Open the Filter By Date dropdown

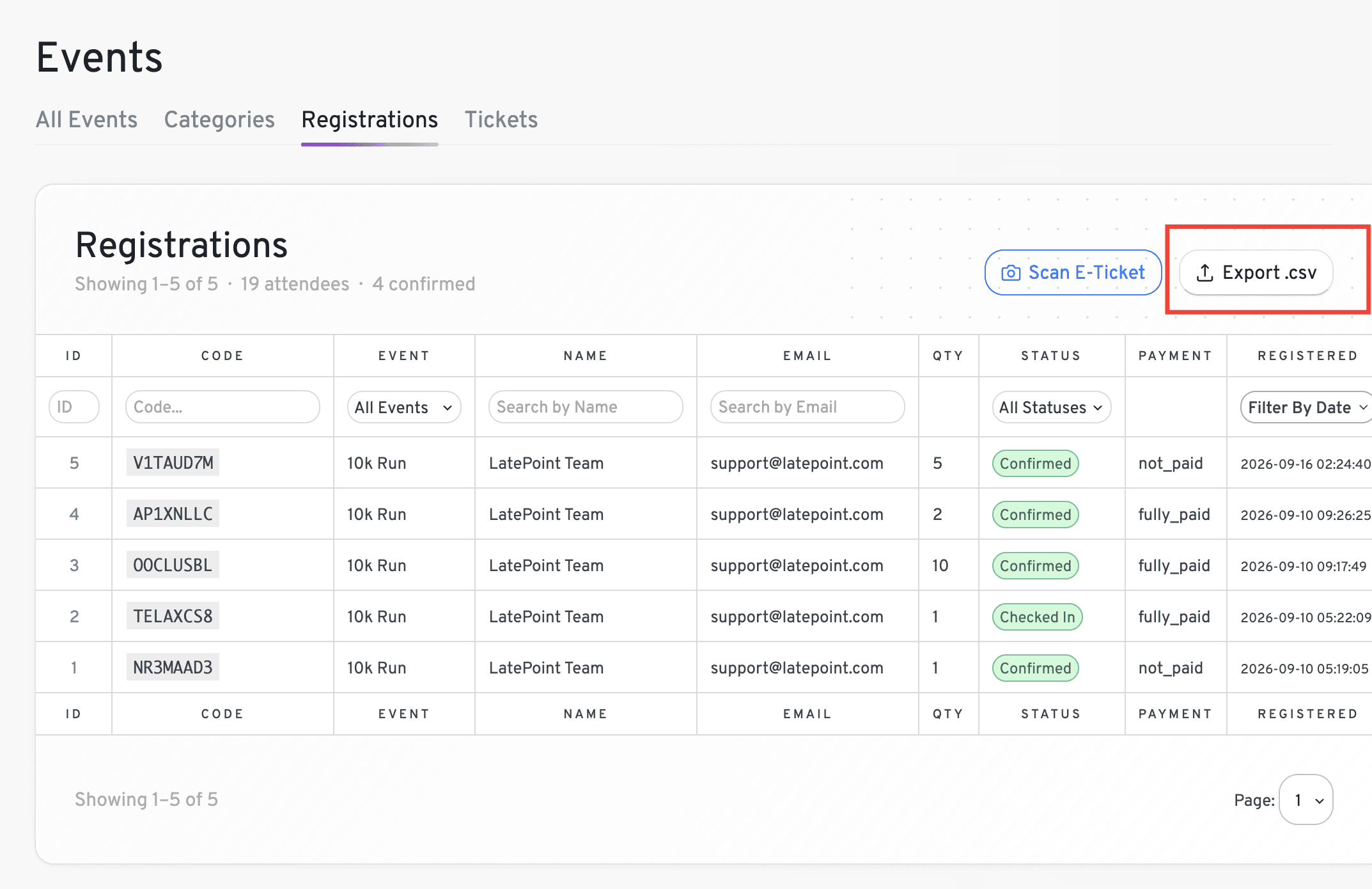tap(1307, 407)
